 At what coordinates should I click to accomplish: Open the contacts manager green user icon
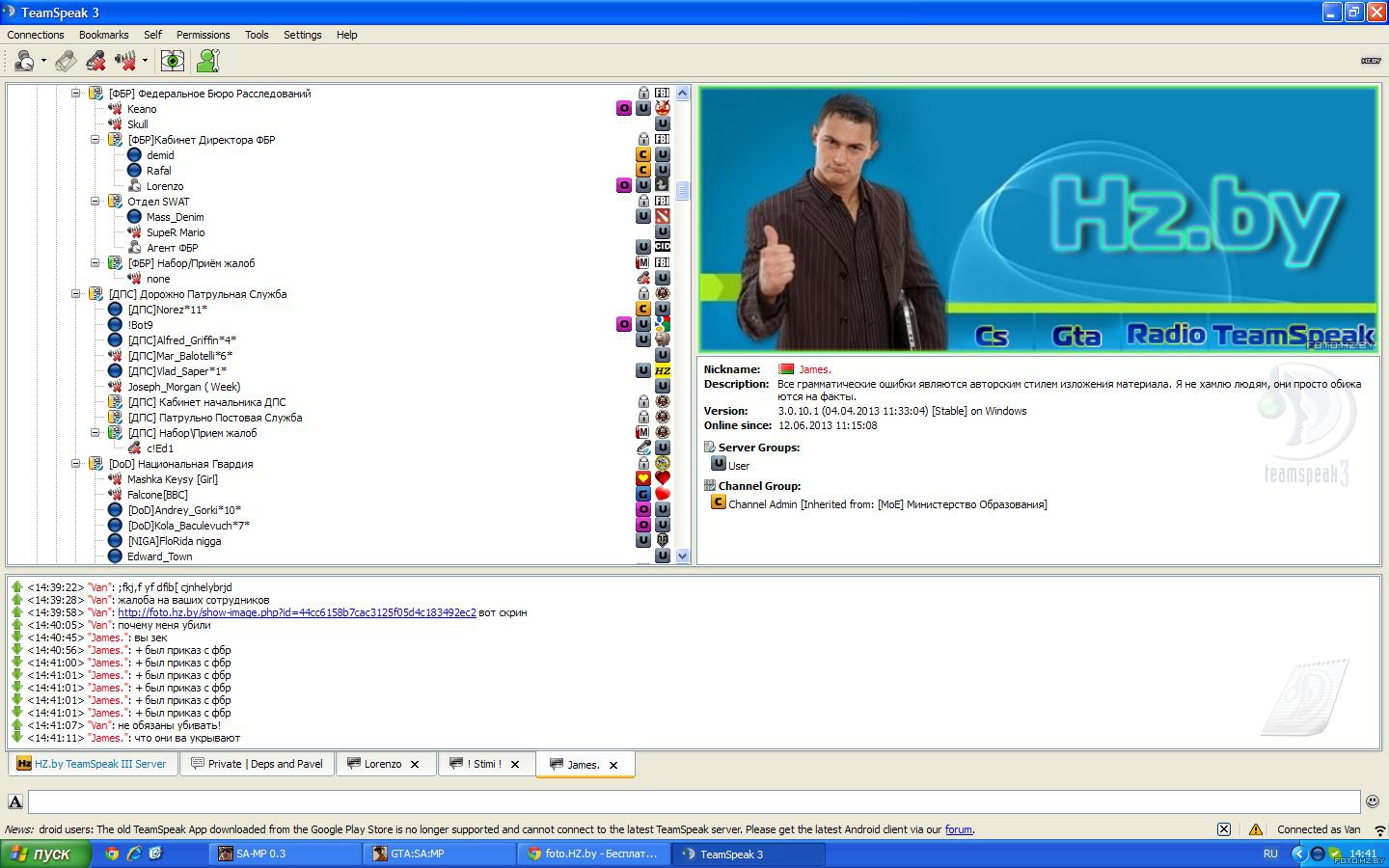(207, 61)
